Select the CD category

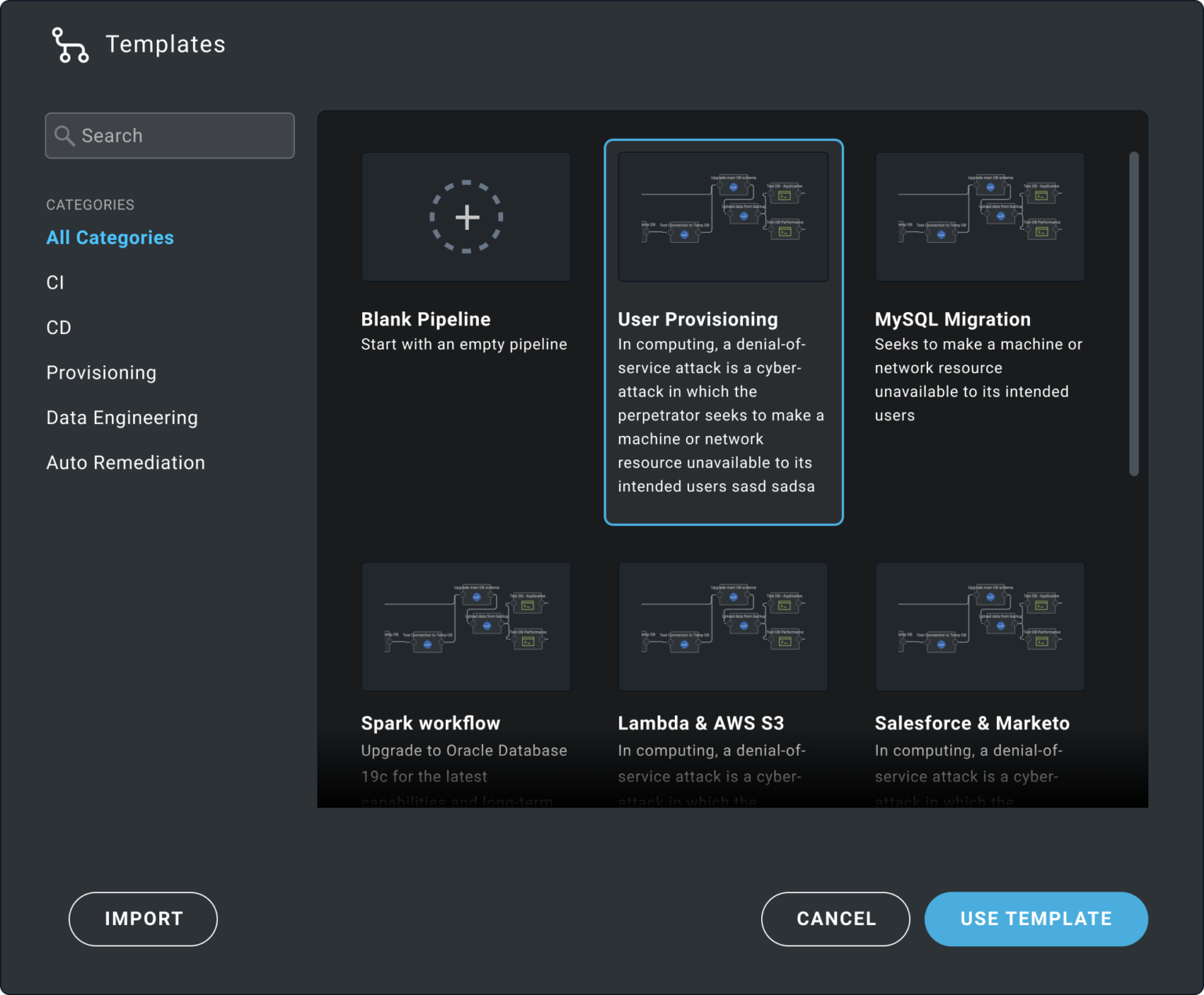click(58, 327)
